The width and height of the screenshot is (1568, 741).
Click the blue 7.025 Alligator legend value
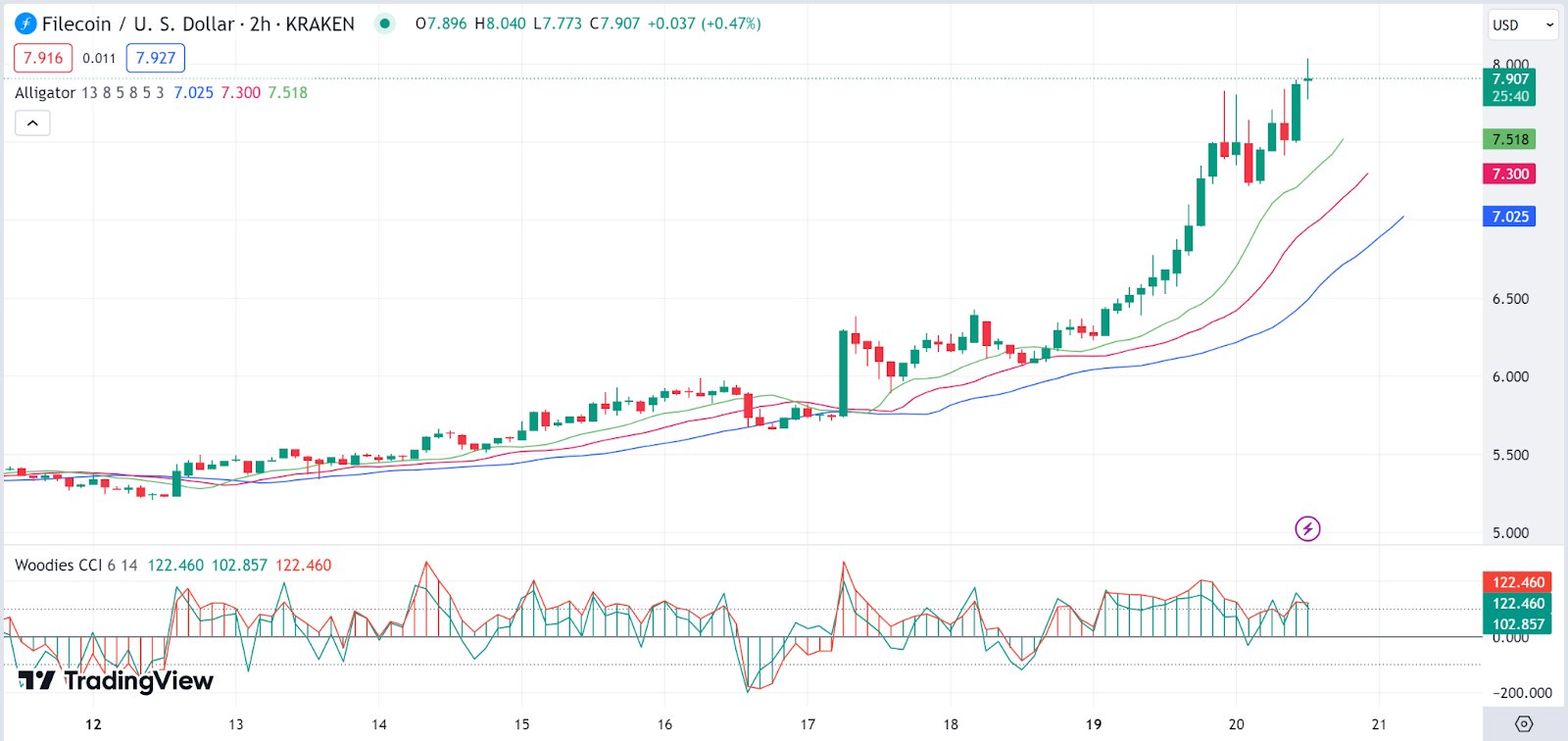(x=194, y=92)
